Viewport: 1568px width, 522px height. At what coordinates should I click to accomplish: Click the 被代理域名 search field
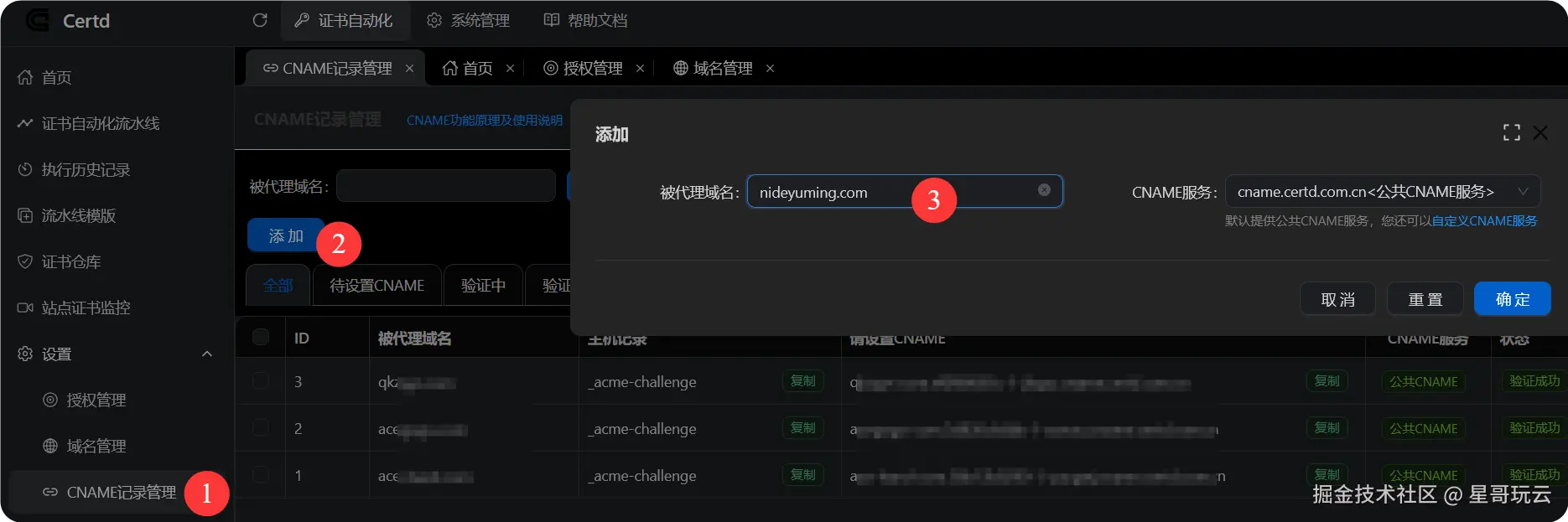pyautogui.click(x=446, y=186)
